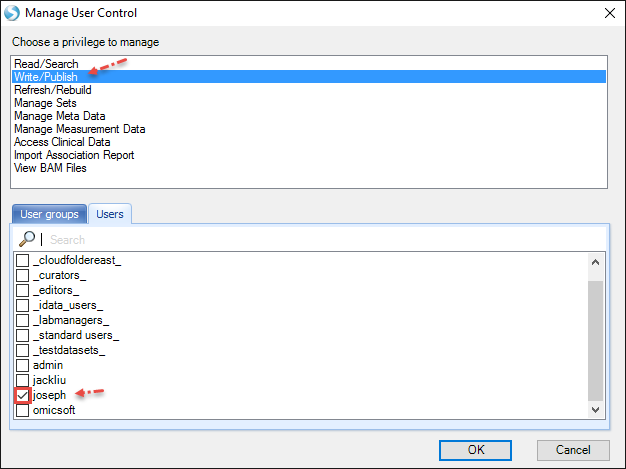This screenshot has width=626, height=469.
Task: Click the user list scrollbar thumb
Action: click(595, 340)
